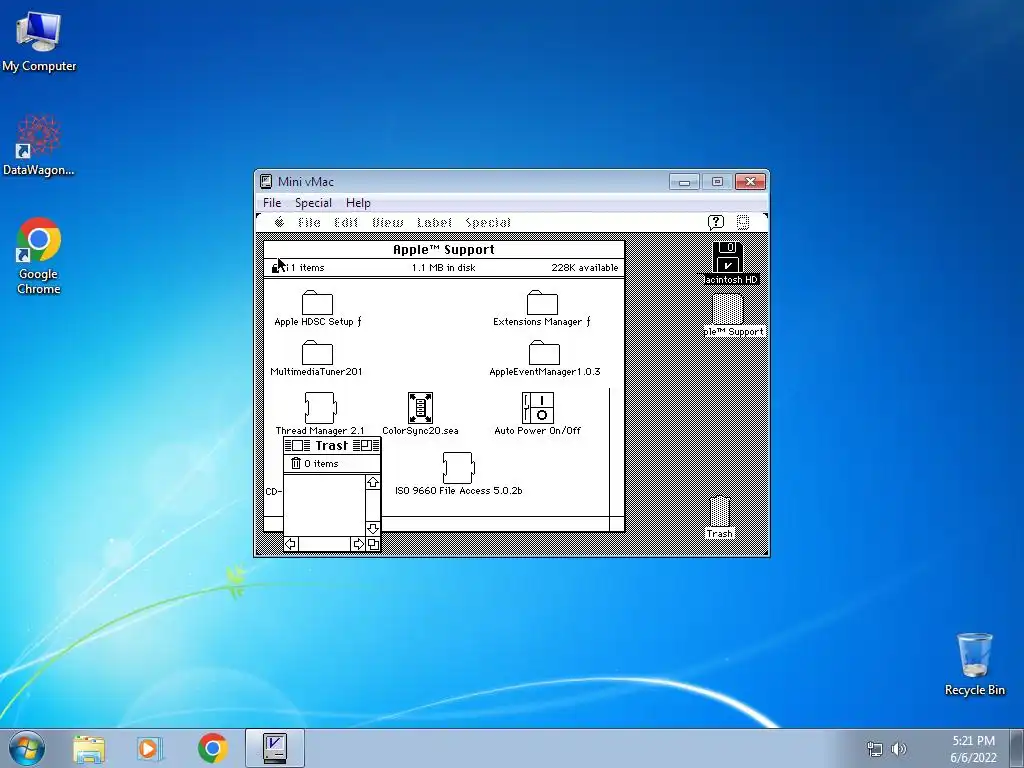This screenshot has width=1024, height=768.
Task: Click the Trash window close box
Action: [297, 445]
